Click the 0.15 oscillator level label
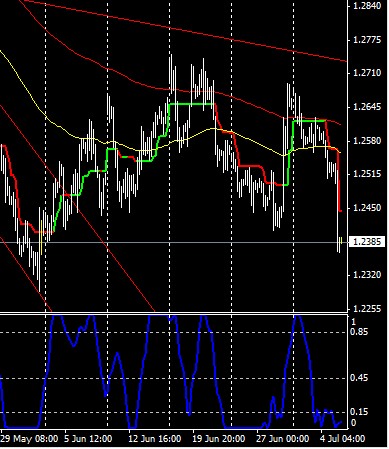This screenshot has width=389, height=449. click(x=359, y=412)
